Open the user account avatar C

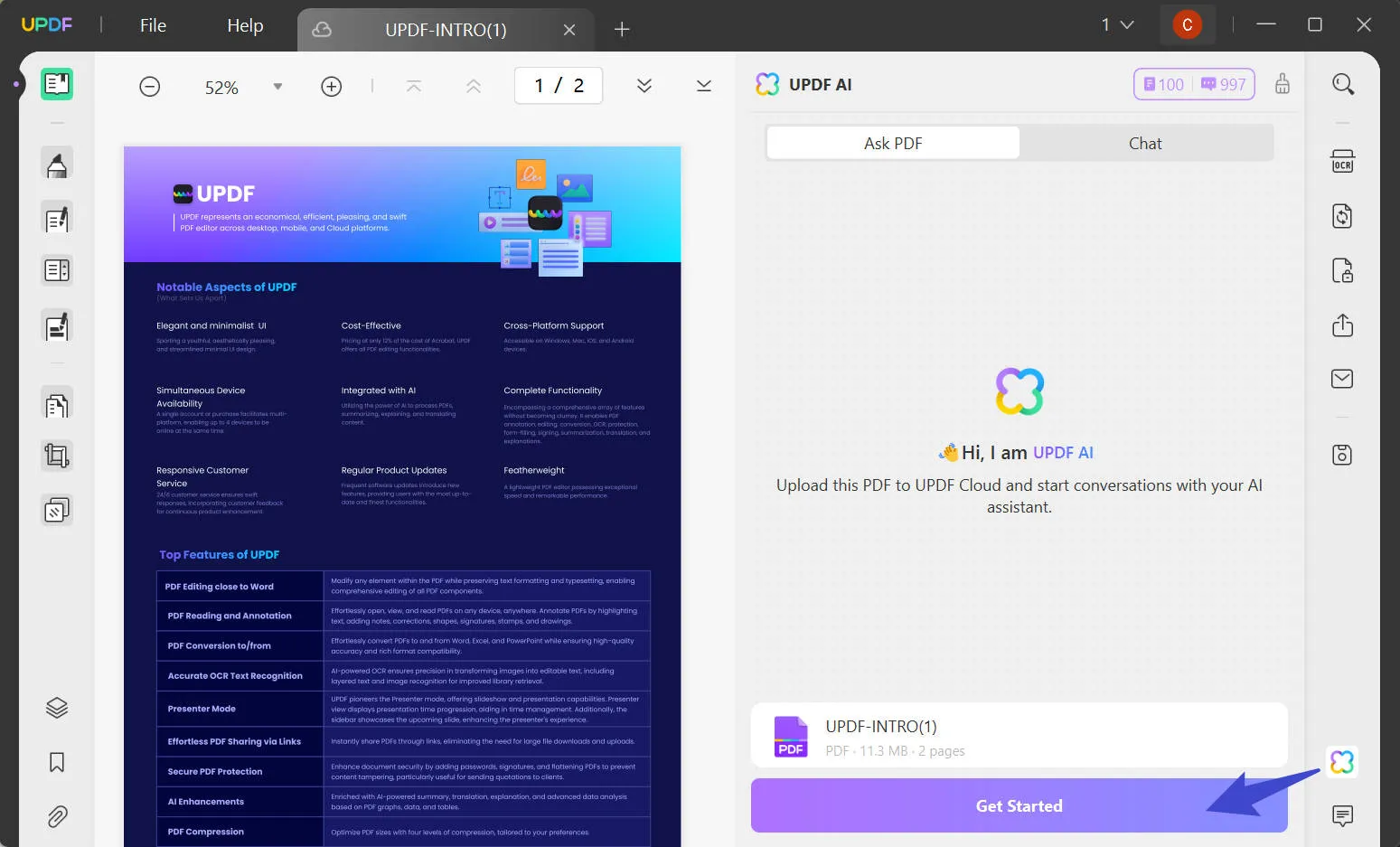(1188, 24)
